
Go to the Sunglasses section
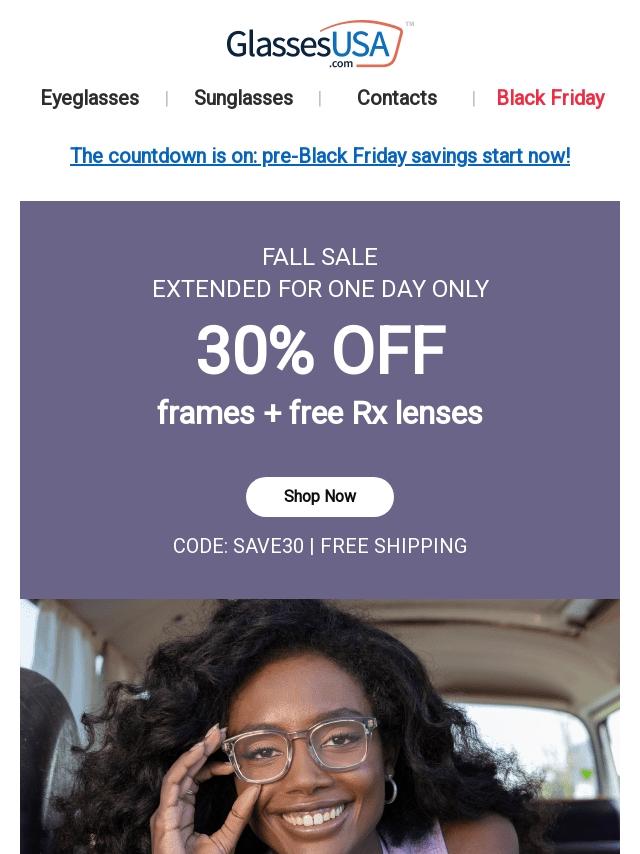(x=243, y=98)
